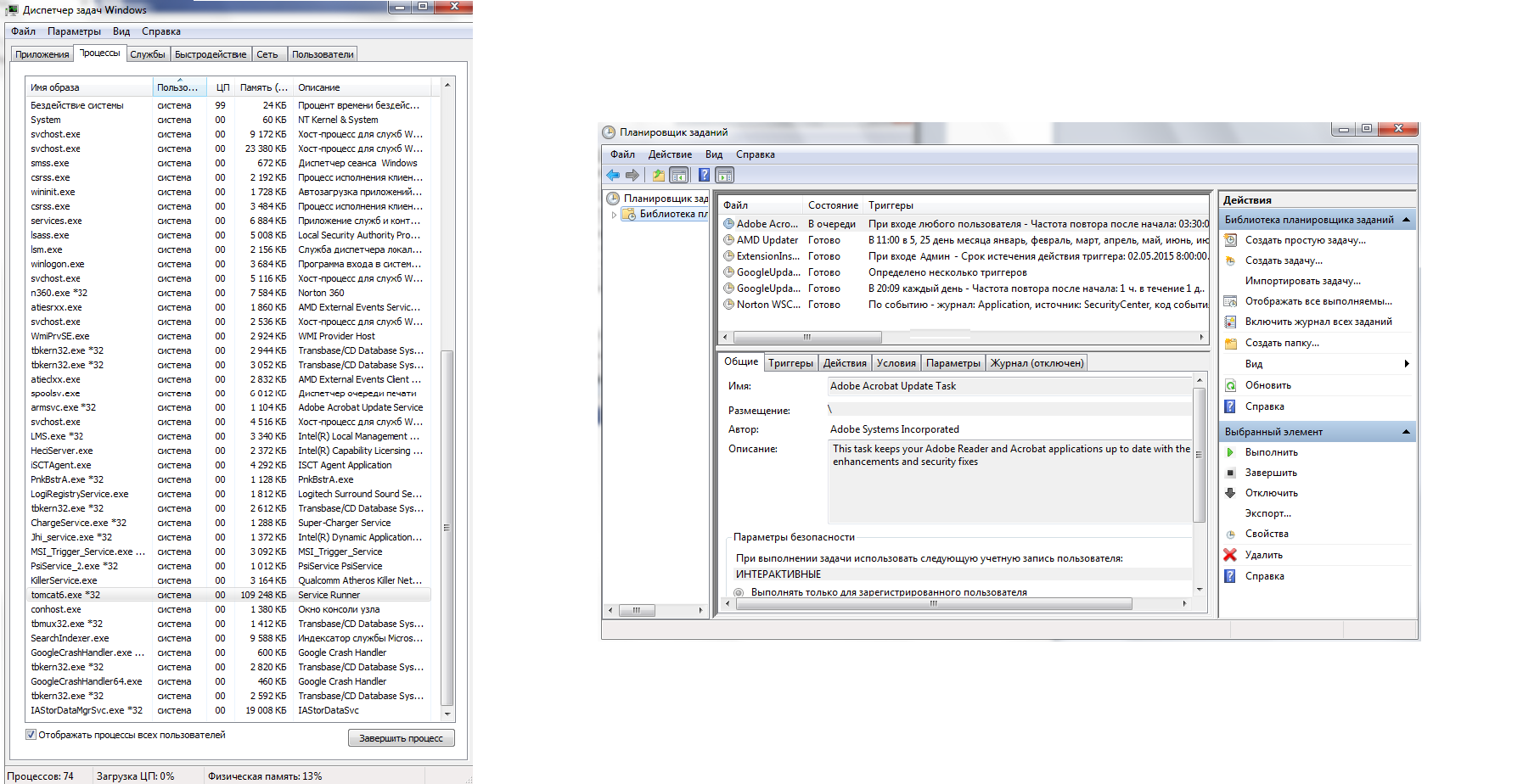Click the End Process button

click(401, 738)
